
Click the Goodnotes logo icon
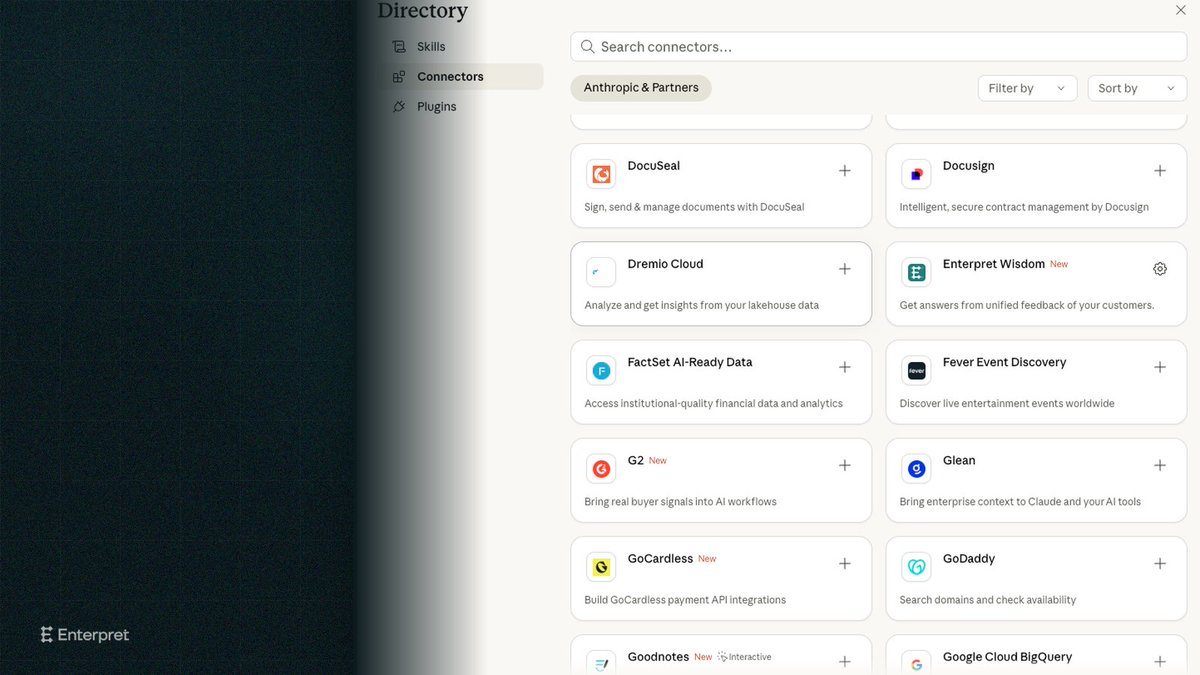[x=601, y=662]
